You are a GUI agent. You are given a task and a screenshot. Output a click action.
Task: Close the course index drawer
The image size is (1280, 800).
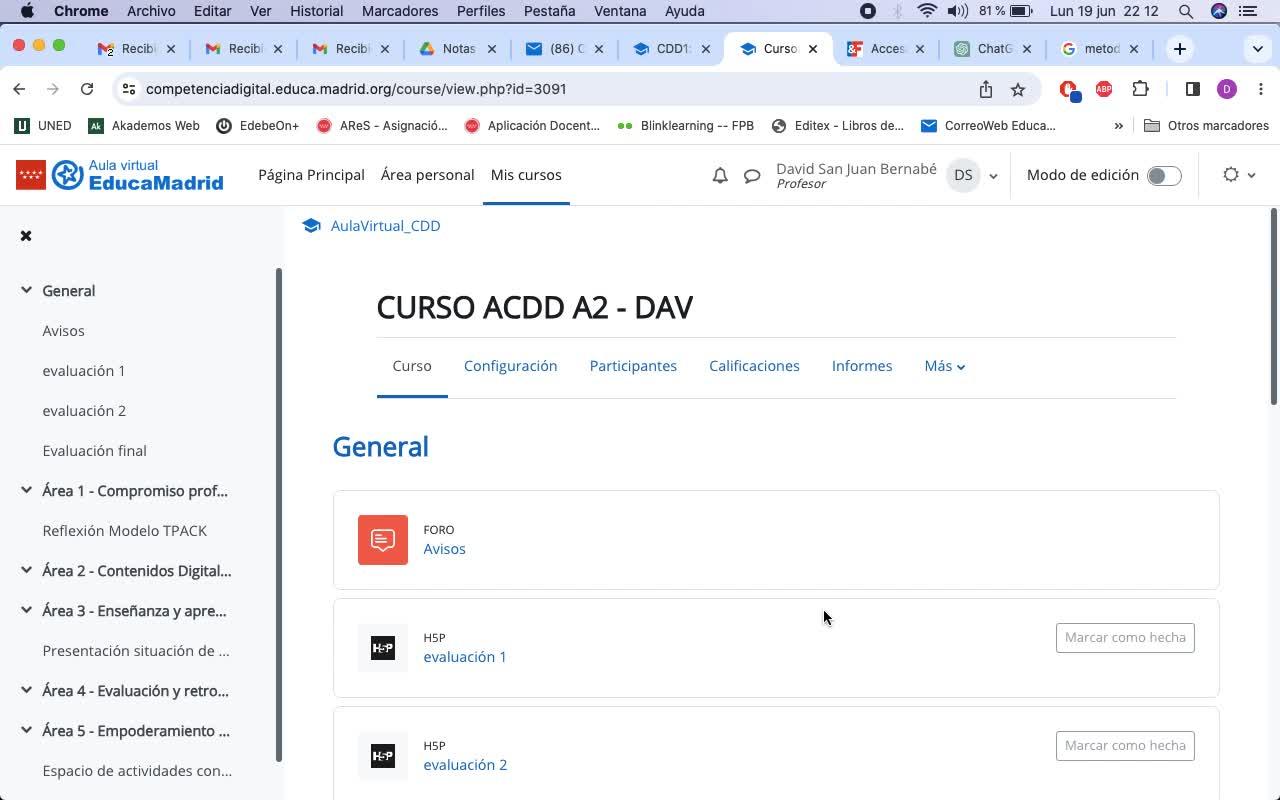[x=26, y=236]
